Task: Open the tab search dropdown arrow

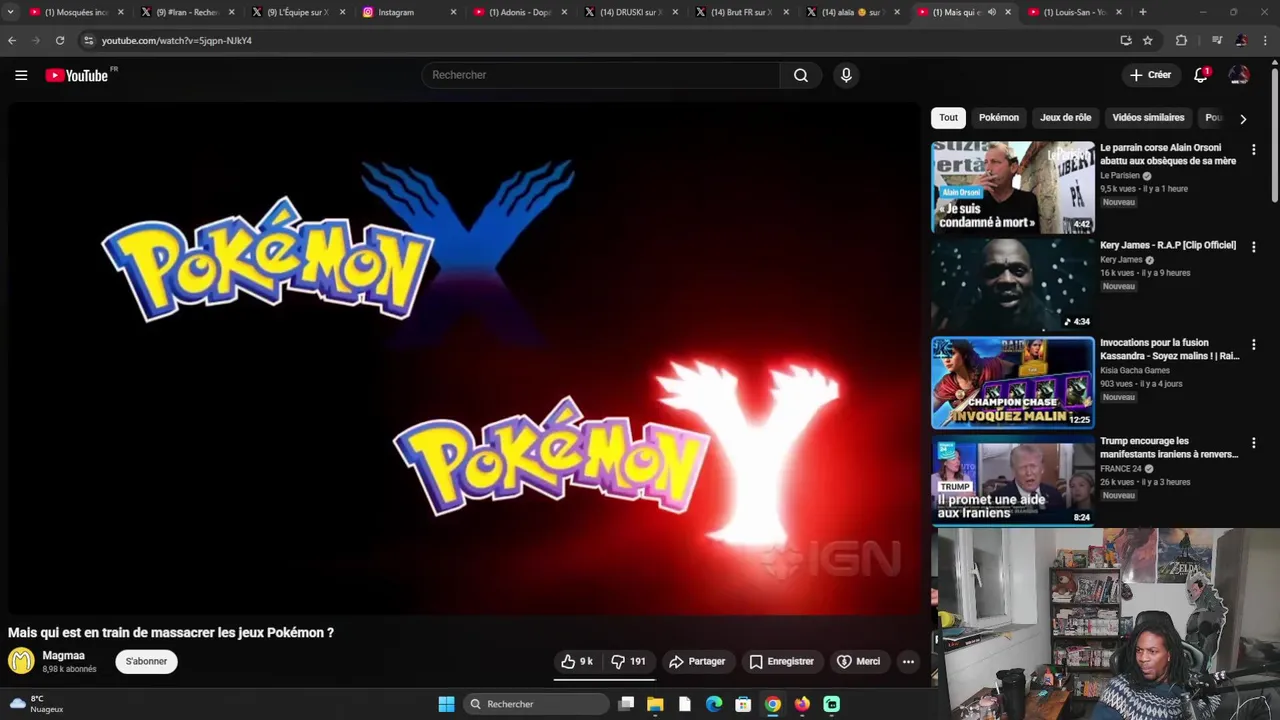Action: pos(10,12)
